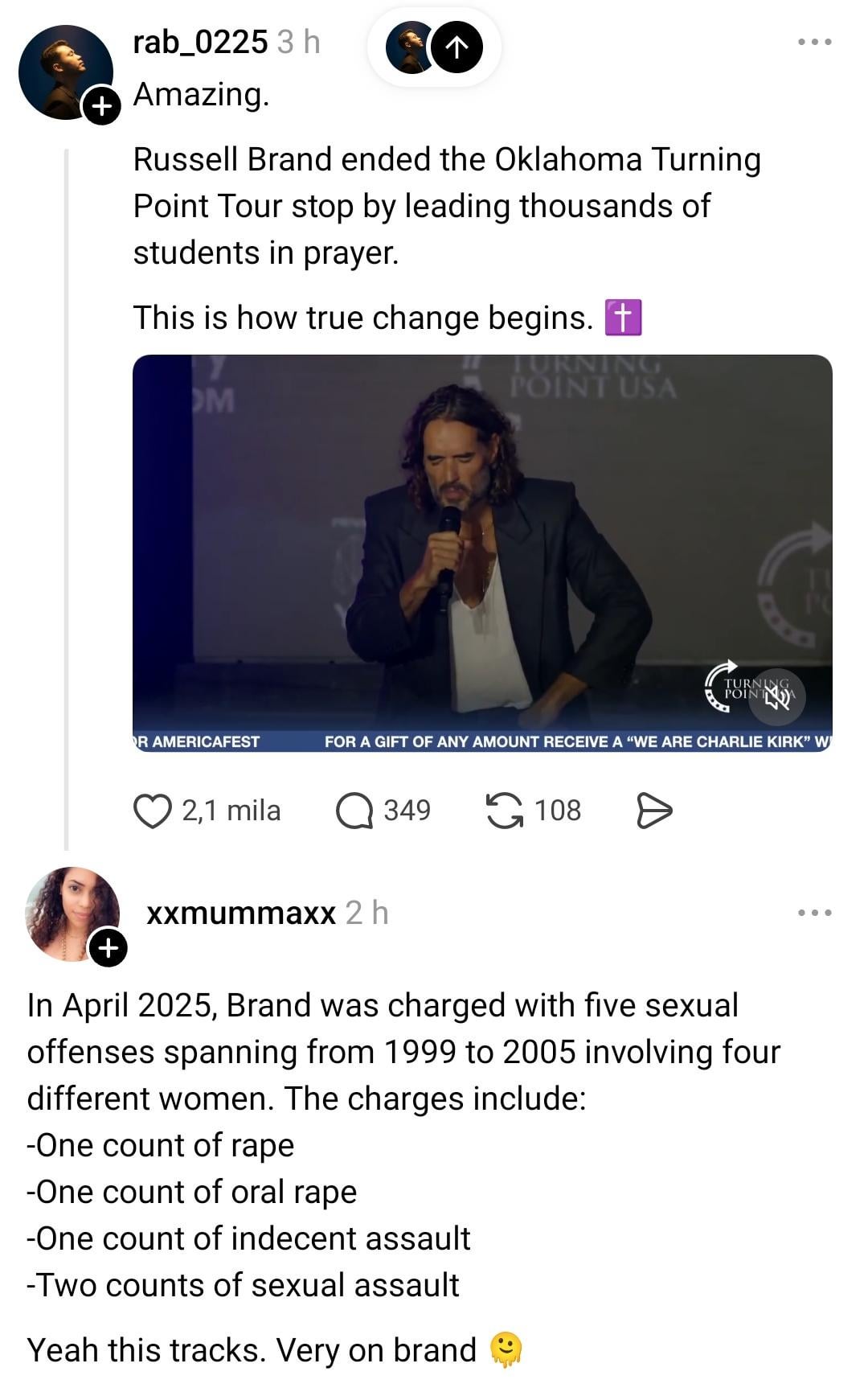
Task: Open more options for the rab_0225 post
Action: tap(815, 42)
